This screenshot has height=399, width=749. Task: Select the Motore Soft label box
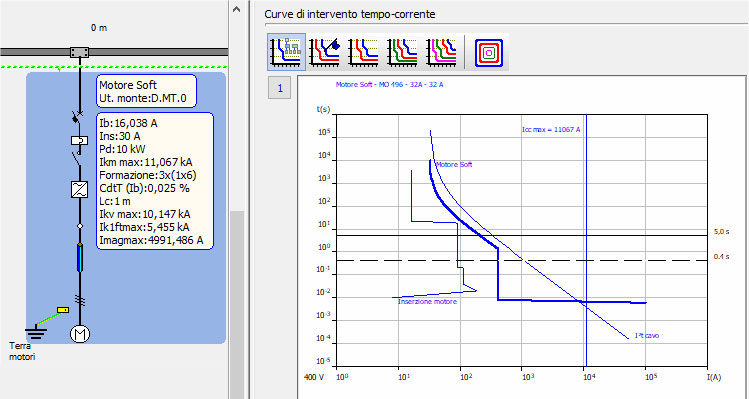147,91
